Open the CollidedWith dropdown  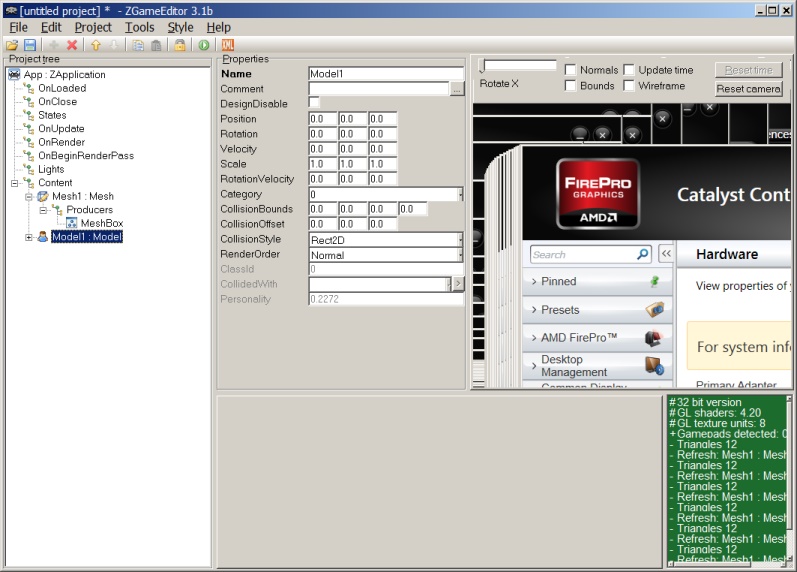click(449, 284)
